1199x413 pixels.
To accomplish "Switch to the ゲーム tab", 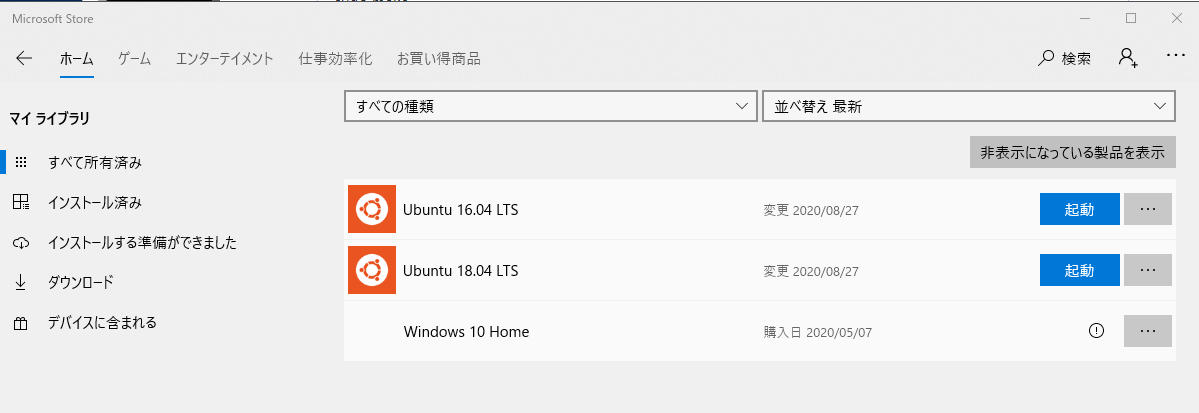I will tap(135, 59).
